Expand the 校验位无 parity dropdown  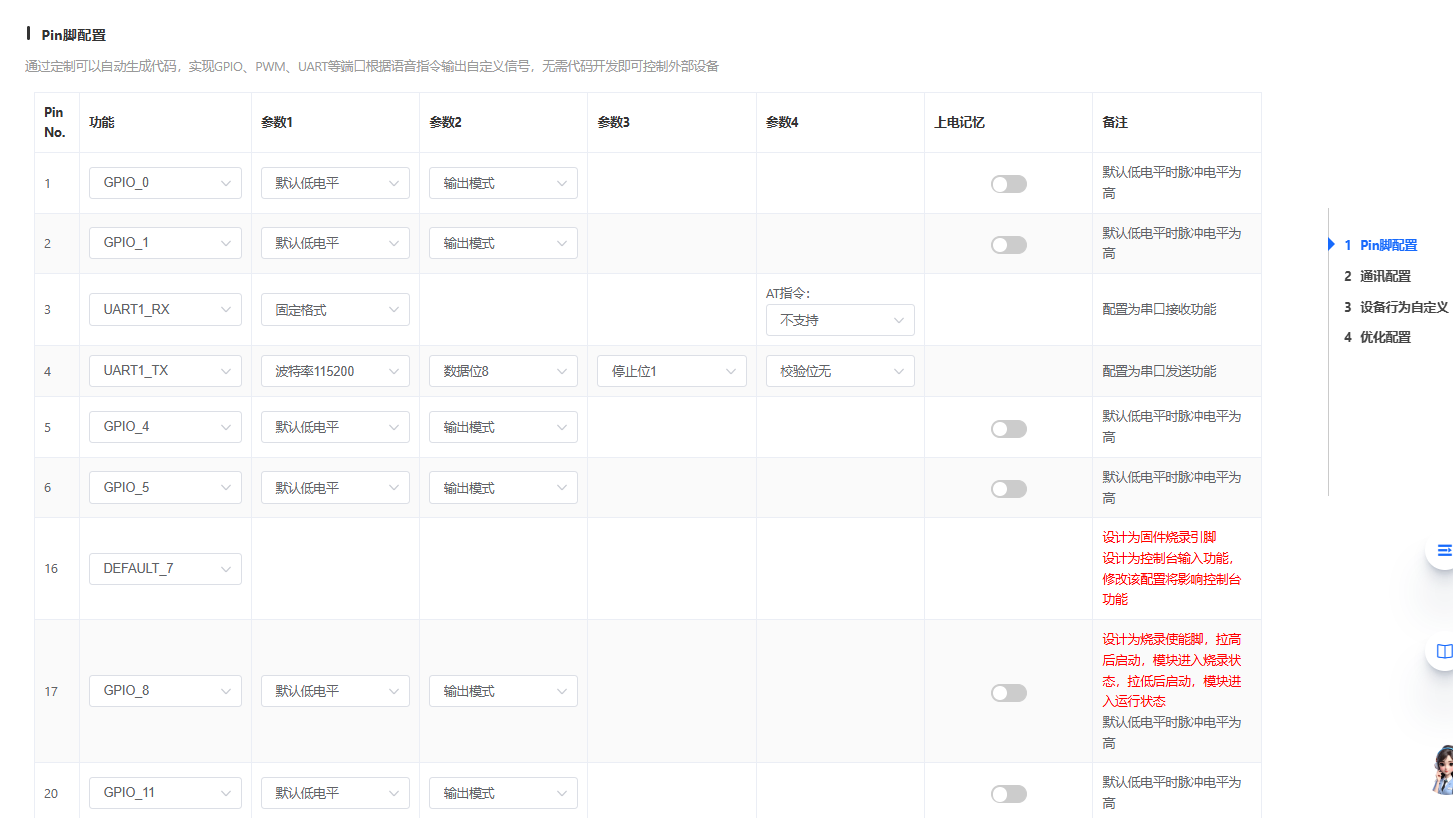click(x=839, y=370)
